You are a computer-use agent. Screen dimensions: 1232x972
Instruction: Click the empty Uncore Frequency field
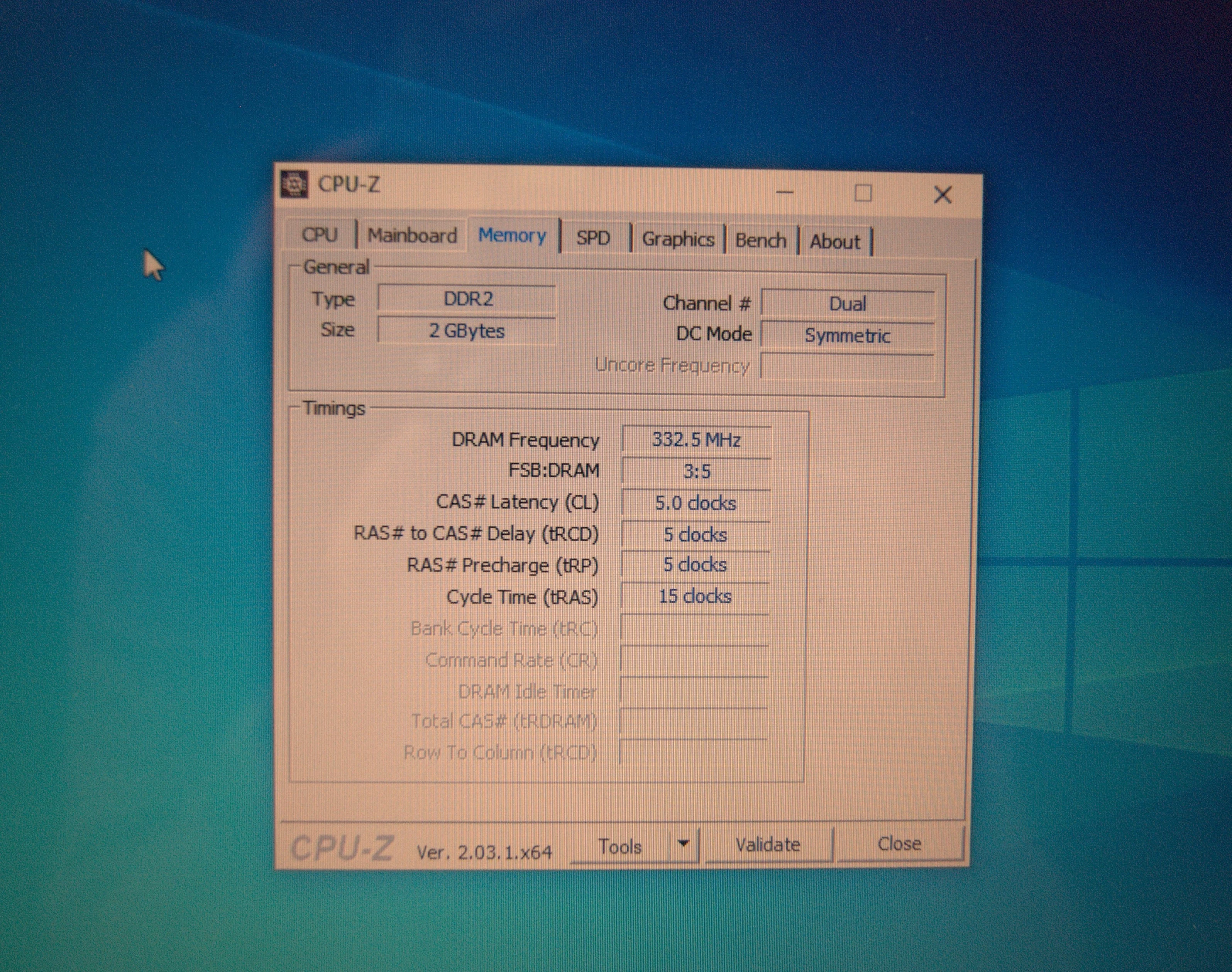(847, 367)
